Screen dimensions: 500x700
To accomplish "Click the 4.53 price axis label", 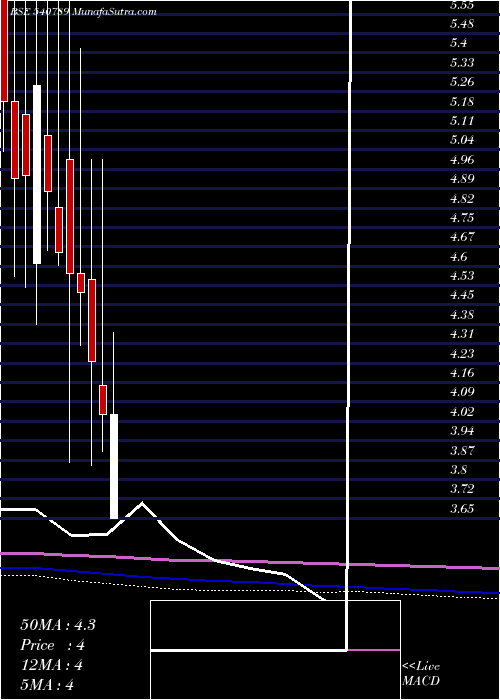I will pos(462,276).
